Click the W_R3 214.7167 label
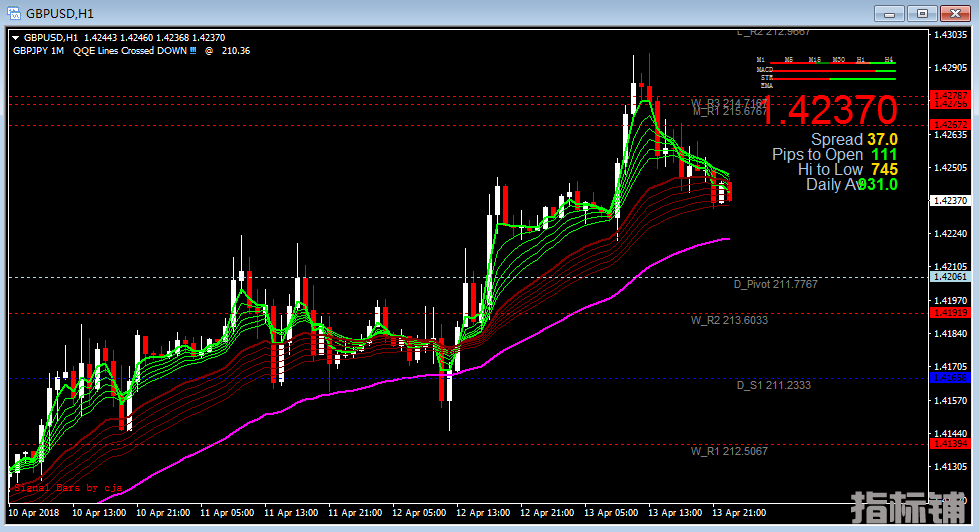This screenshot has width=979, height=532. coord(729,102)
